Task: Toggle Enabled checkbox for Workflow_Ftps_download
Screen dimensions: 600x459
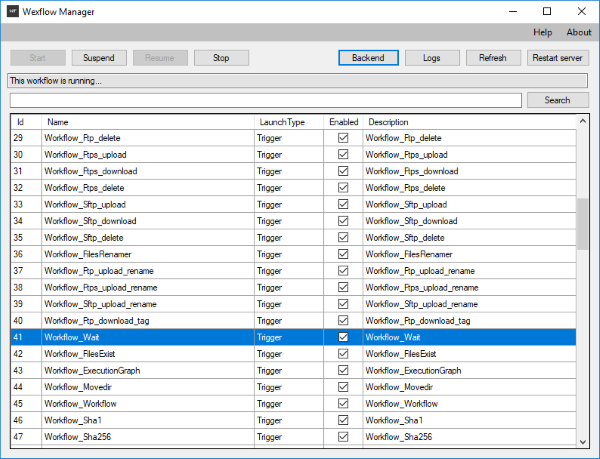Action: [343, 171]
